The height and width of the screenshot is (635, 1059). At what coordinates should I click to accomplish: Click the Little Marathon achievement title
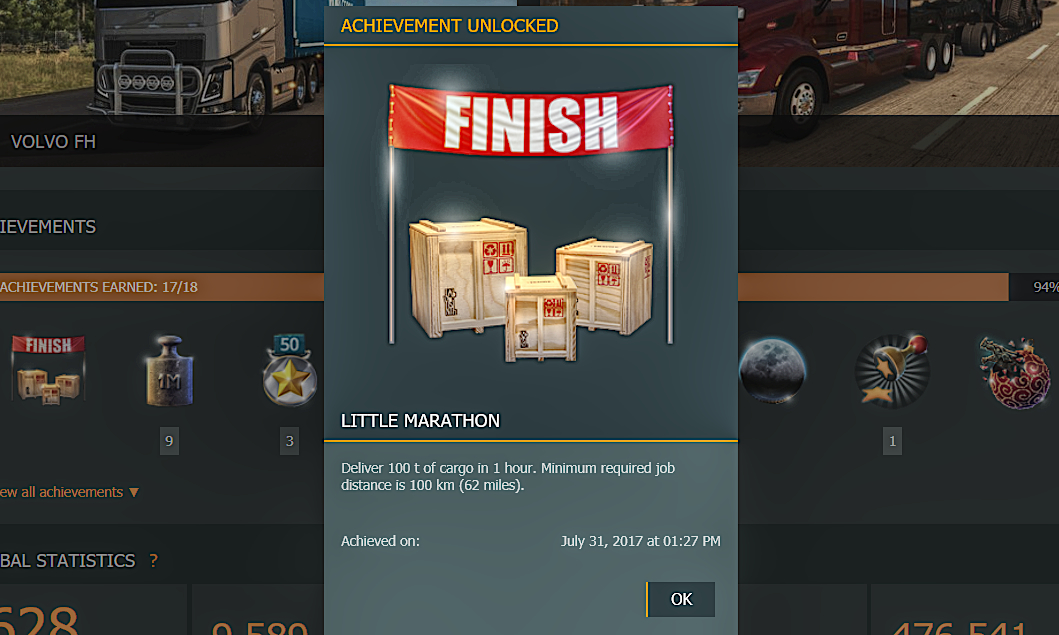420,421
